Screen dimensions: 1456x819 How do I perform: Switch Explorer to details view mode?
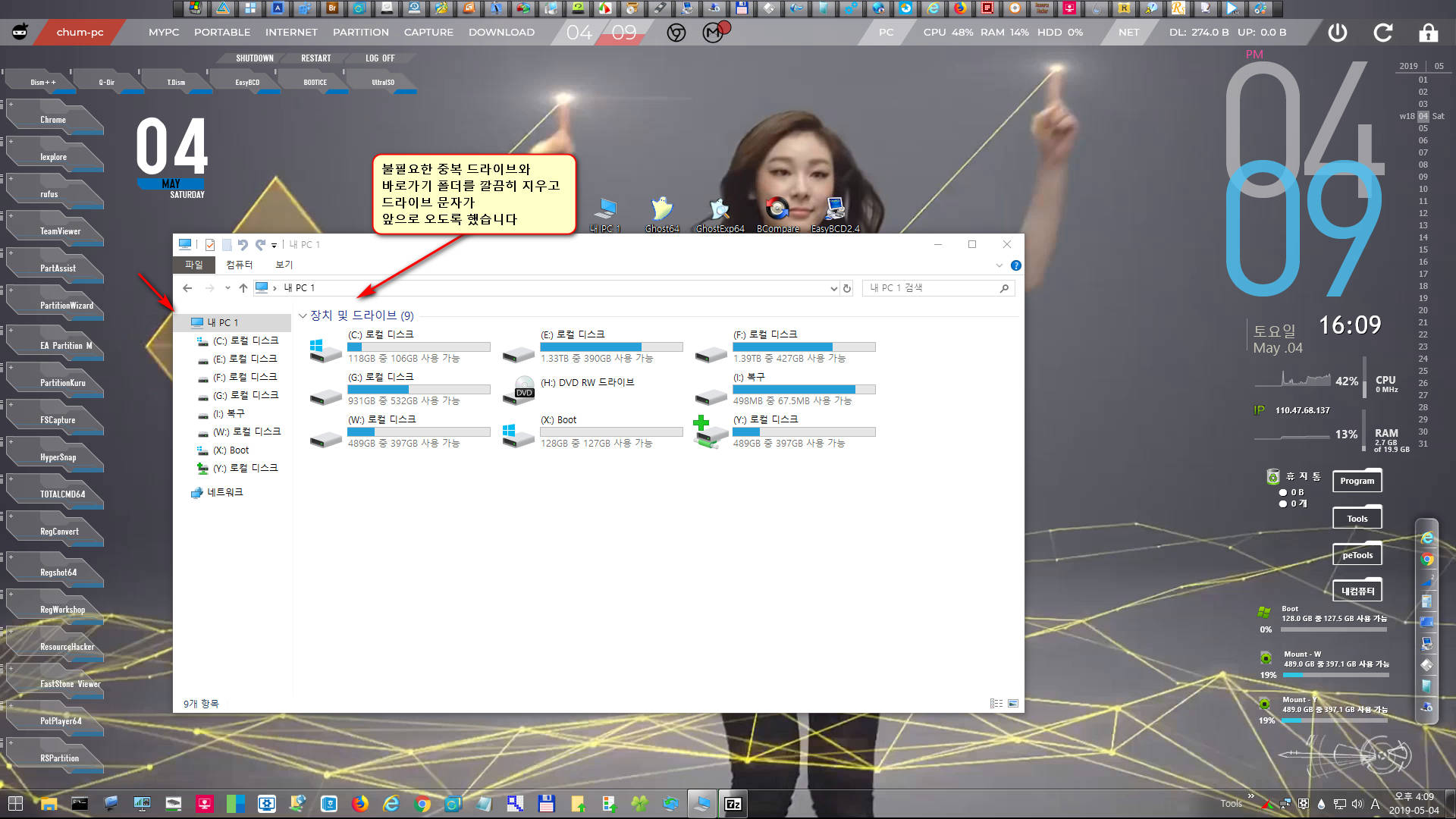[x=996, y=704]
